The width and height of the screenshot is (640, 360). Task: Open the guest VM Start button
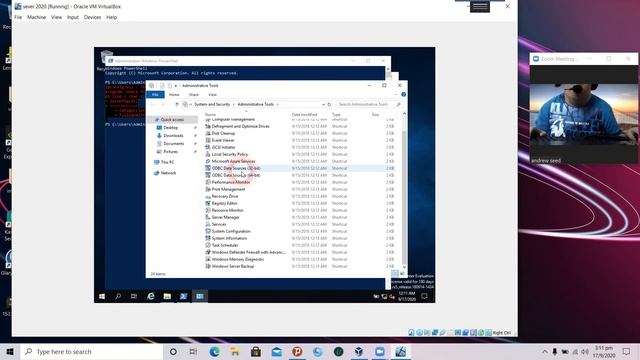pyautogui.click(x=102, y=296)
